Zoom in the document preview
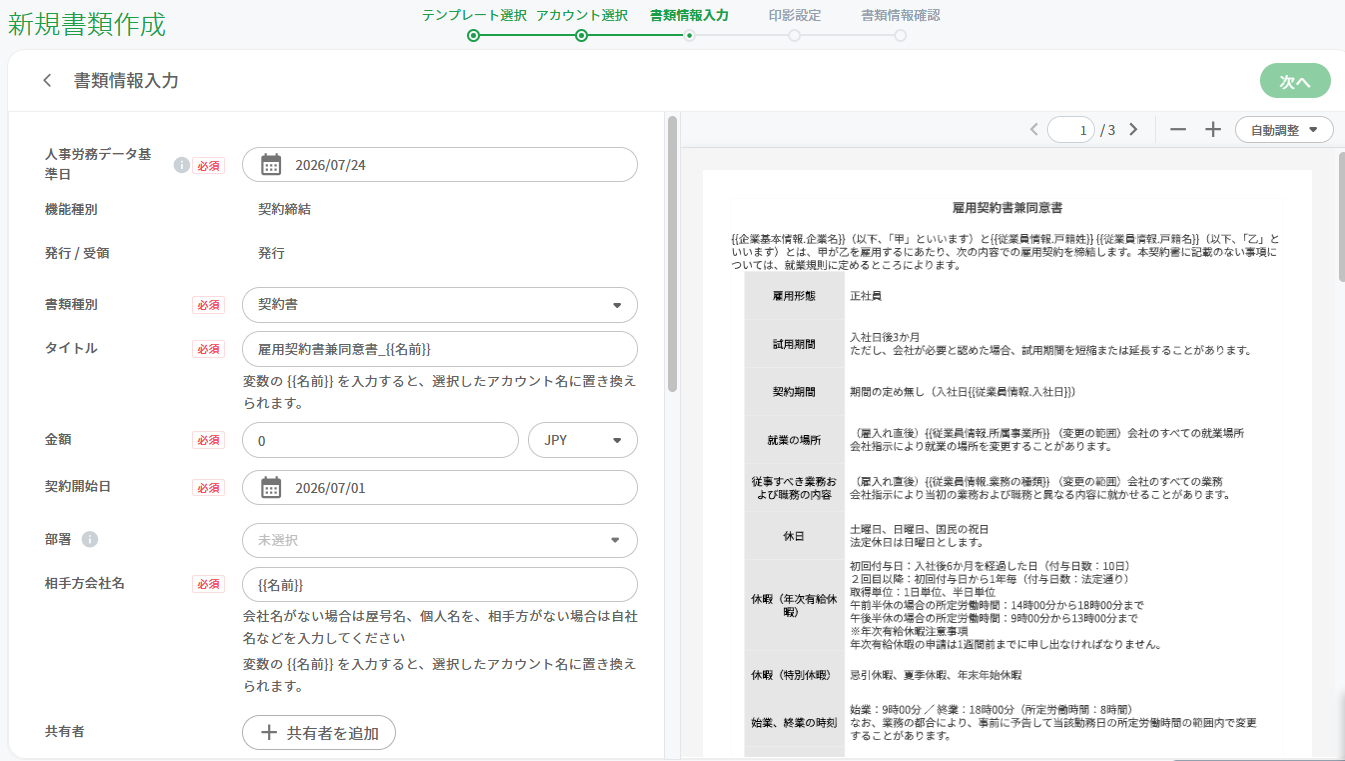The image size is (1345, 761). click(1213, 129)
